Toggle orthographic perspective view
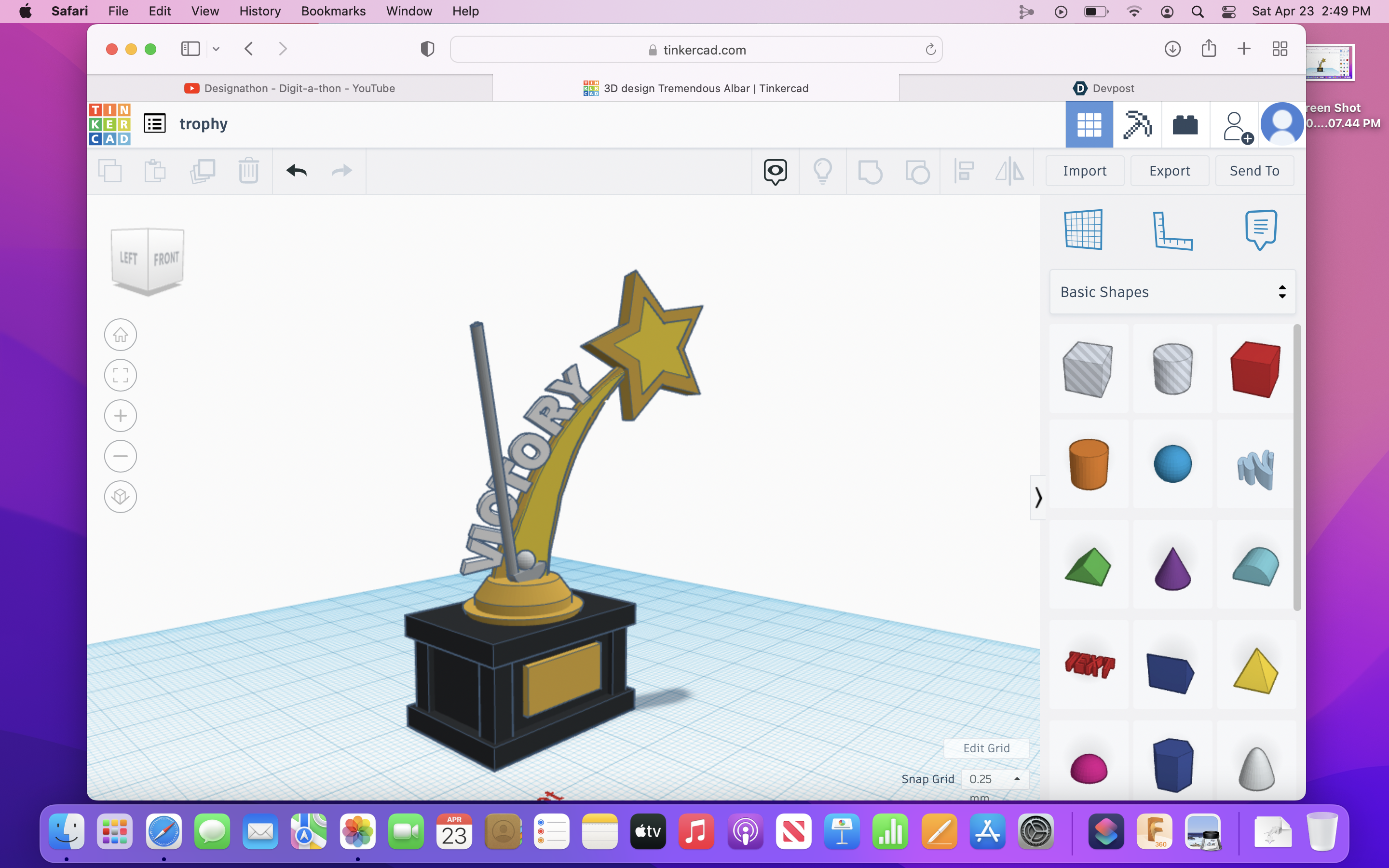 point(121,497)
